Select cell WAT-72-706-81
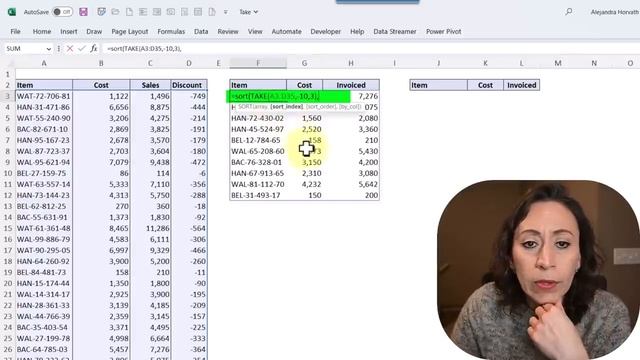The image size is (640, 360). pyautogui.click(x=44, y=96)
